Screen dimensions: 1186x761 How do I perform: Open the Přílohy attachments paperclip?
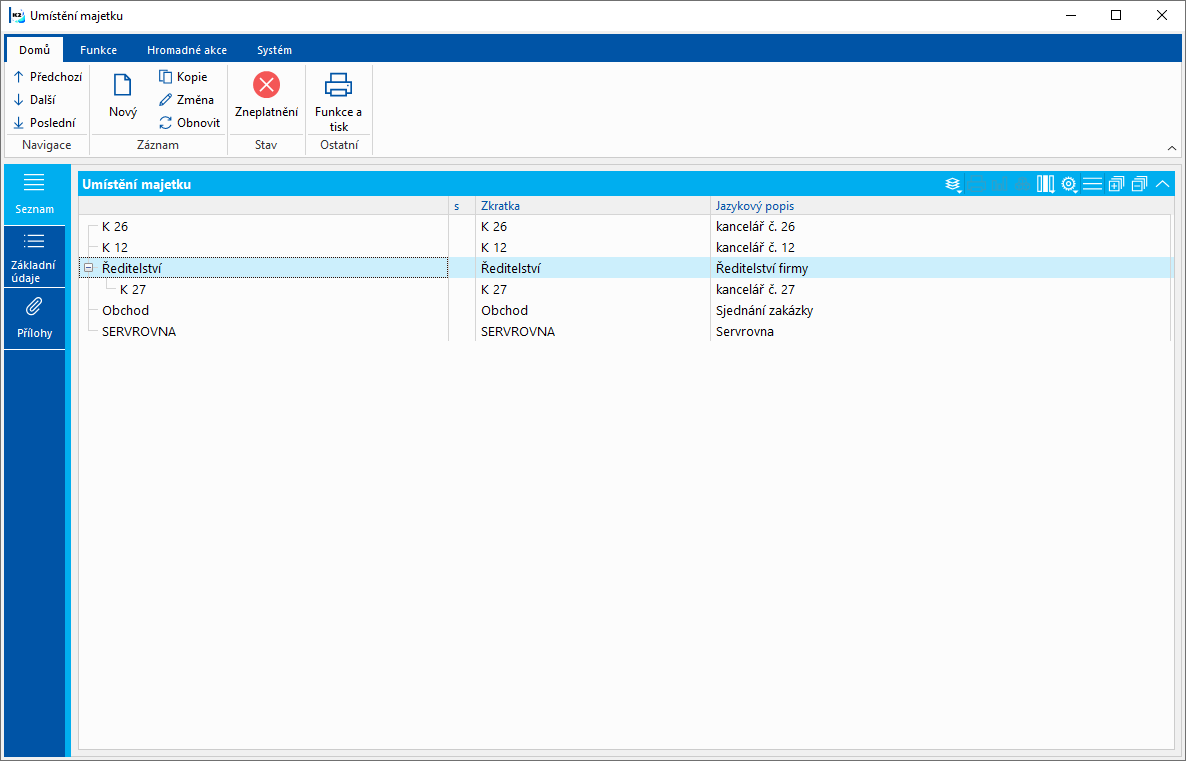[34, 306]
